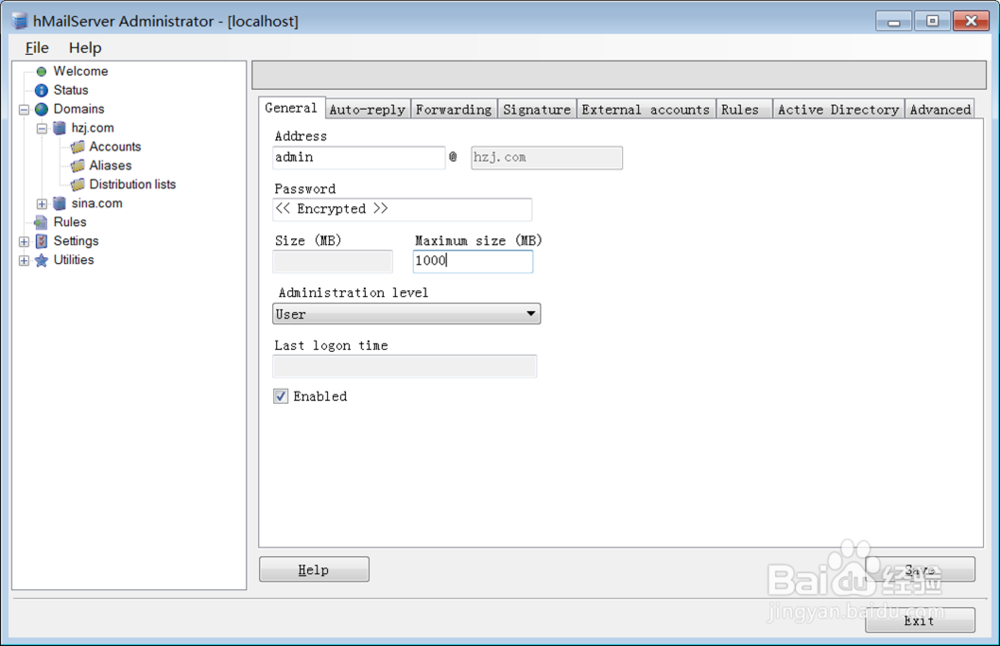This screenshot has height=646, width=1000.
Task: Click the hzj.com domain server icon
Action: [59, 128]
